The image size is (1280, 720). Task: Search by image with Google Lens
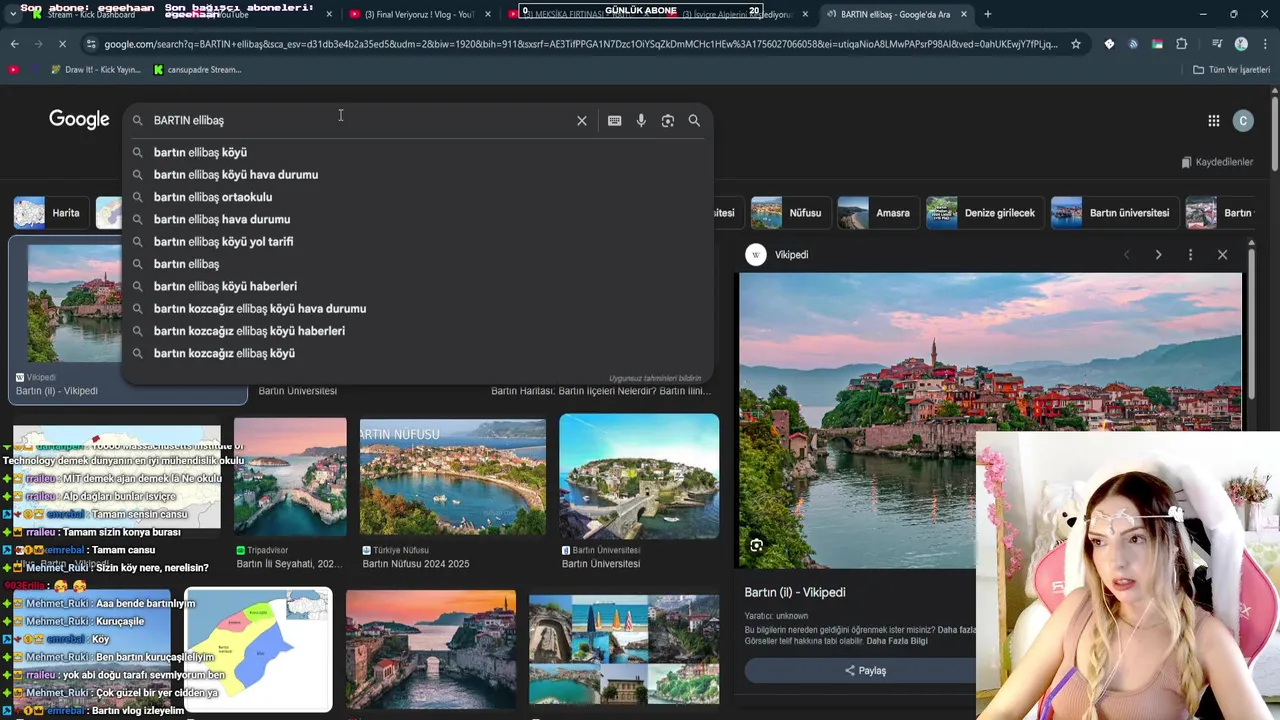[x=667, y=120]
